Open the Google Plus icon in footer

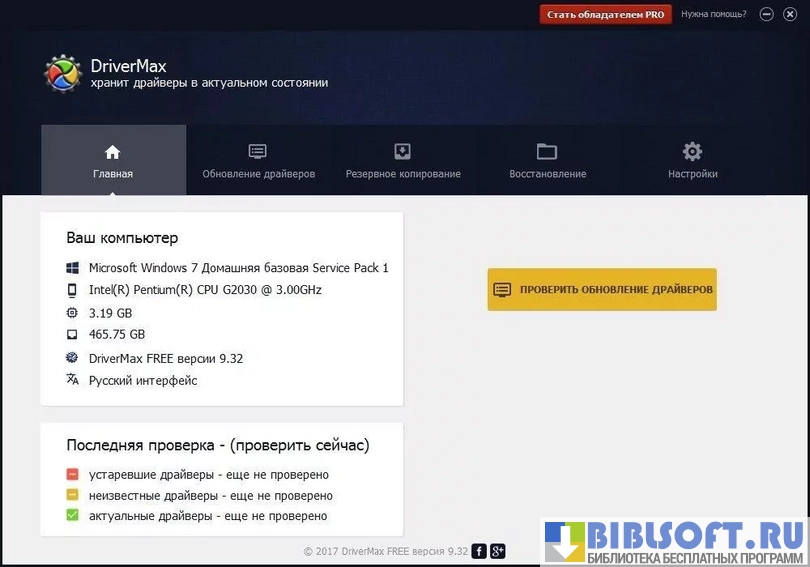pyautogui.click(x=497, y=551)
